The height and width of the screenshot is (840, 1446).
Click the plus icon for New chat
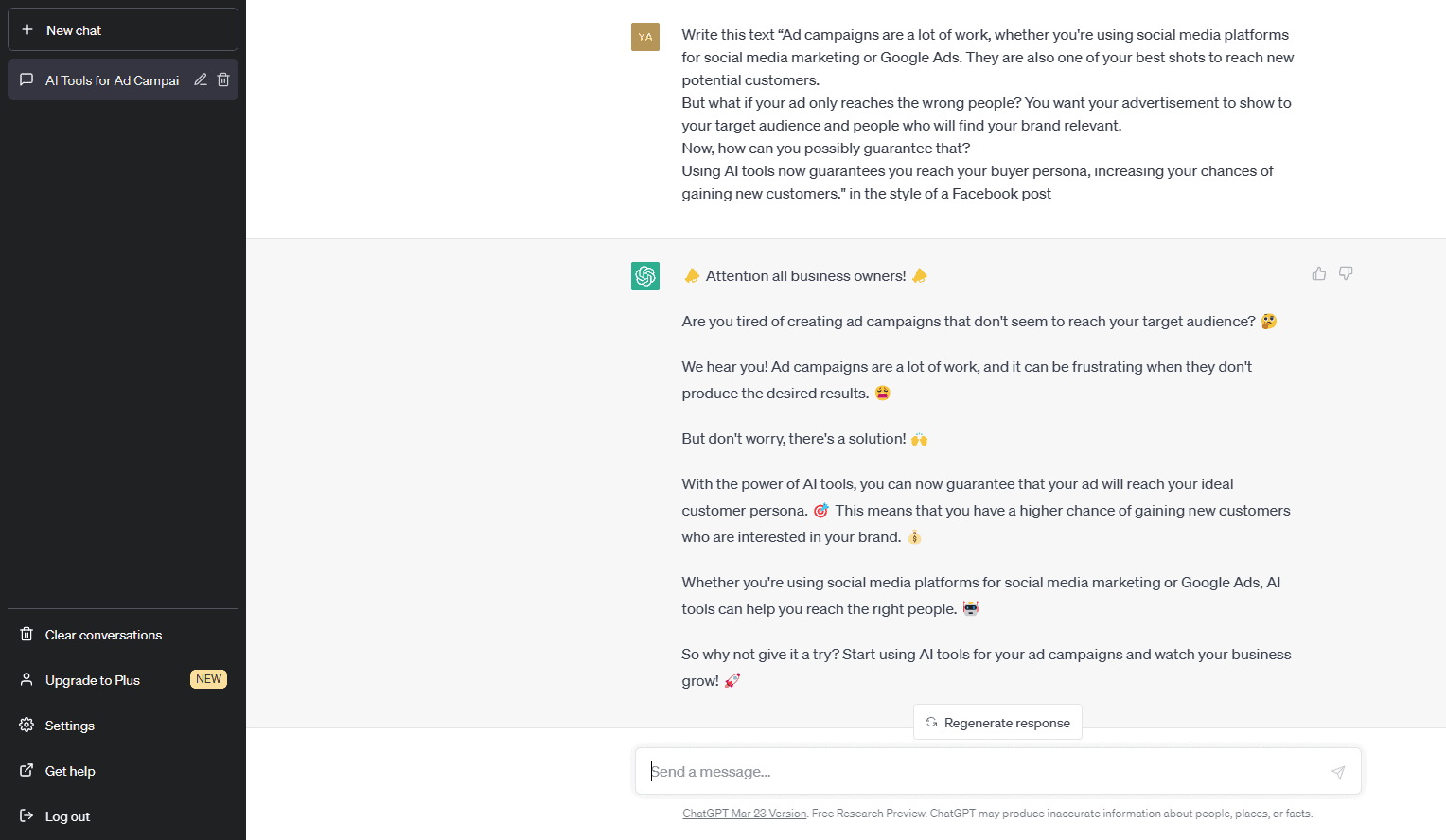(x=27, y=30)
